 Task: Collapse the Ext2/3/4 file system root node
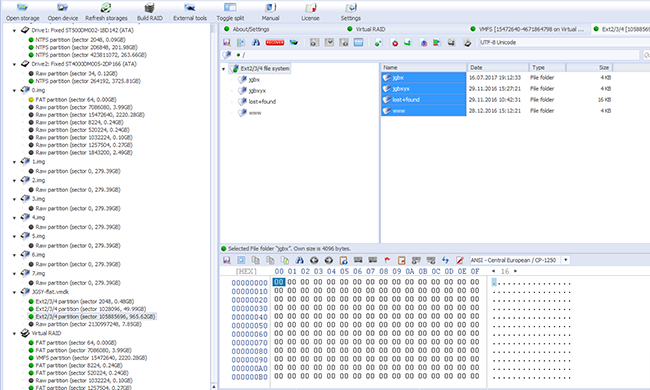click(224, 69)
